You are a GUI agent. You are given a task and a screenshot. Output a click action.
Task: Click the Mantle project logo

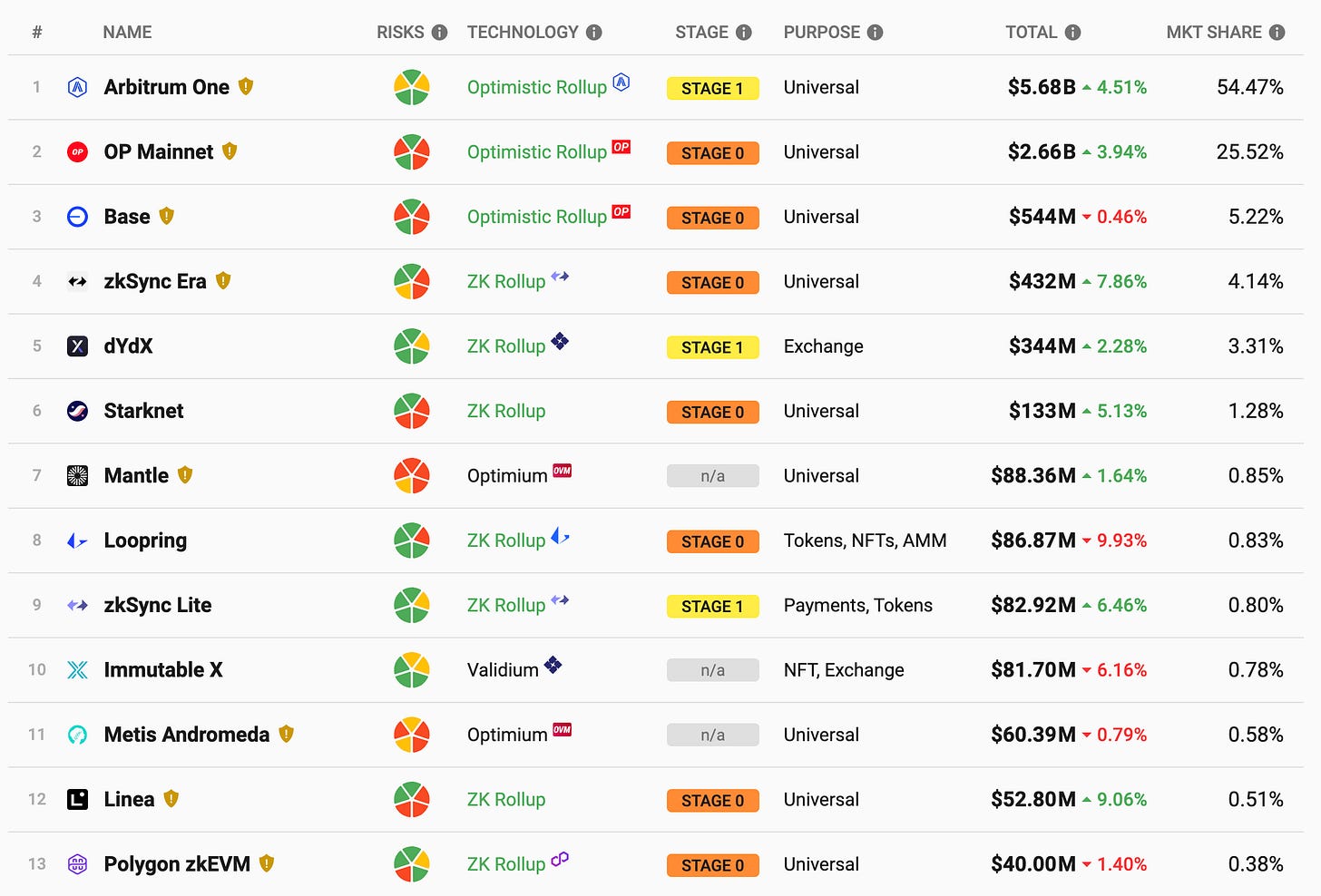(x=78, y=476)
